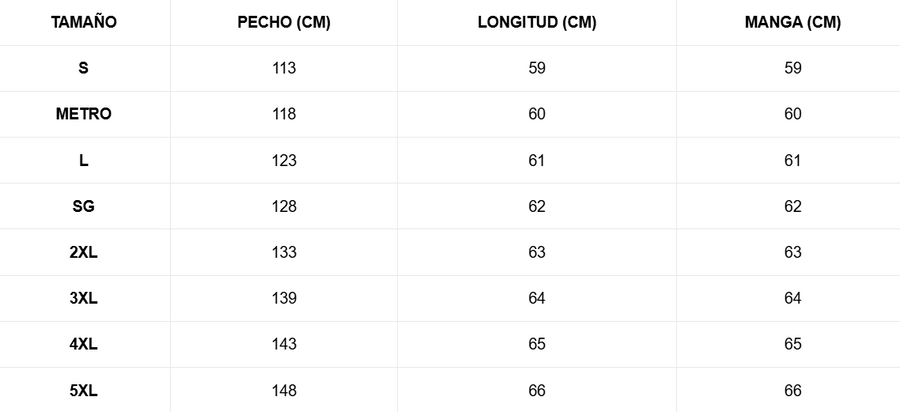Click the 65 cell under MANGA column

tap(793, 344)
